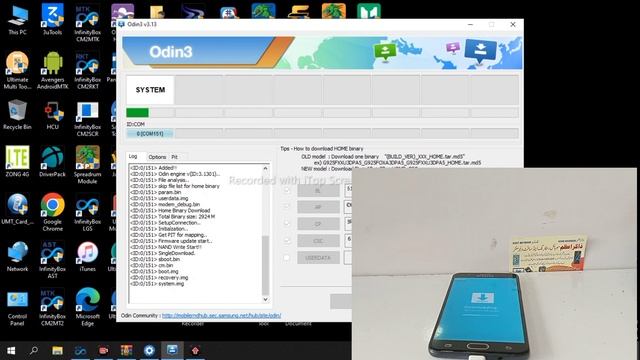The image size is (640, 360).
Task: Tick the AP file checkbox
Action: tap(287, 207)
